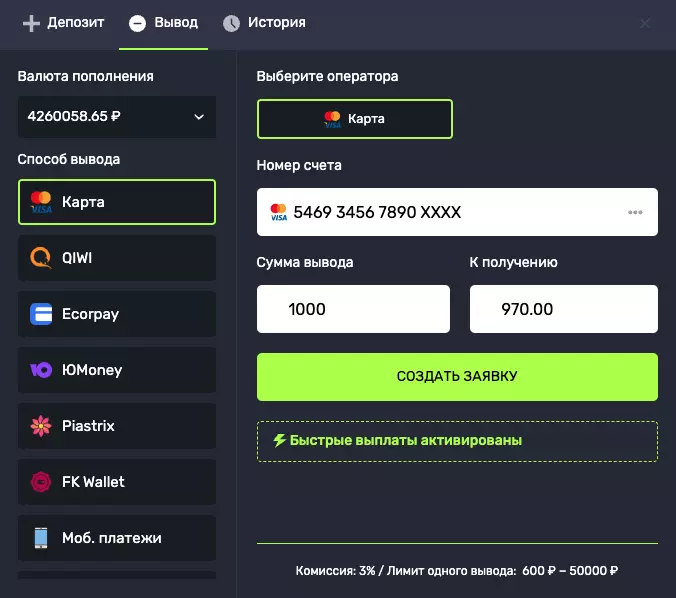Choose the Карта operator option
676x598 pixels.
click(x=355, y=118)
